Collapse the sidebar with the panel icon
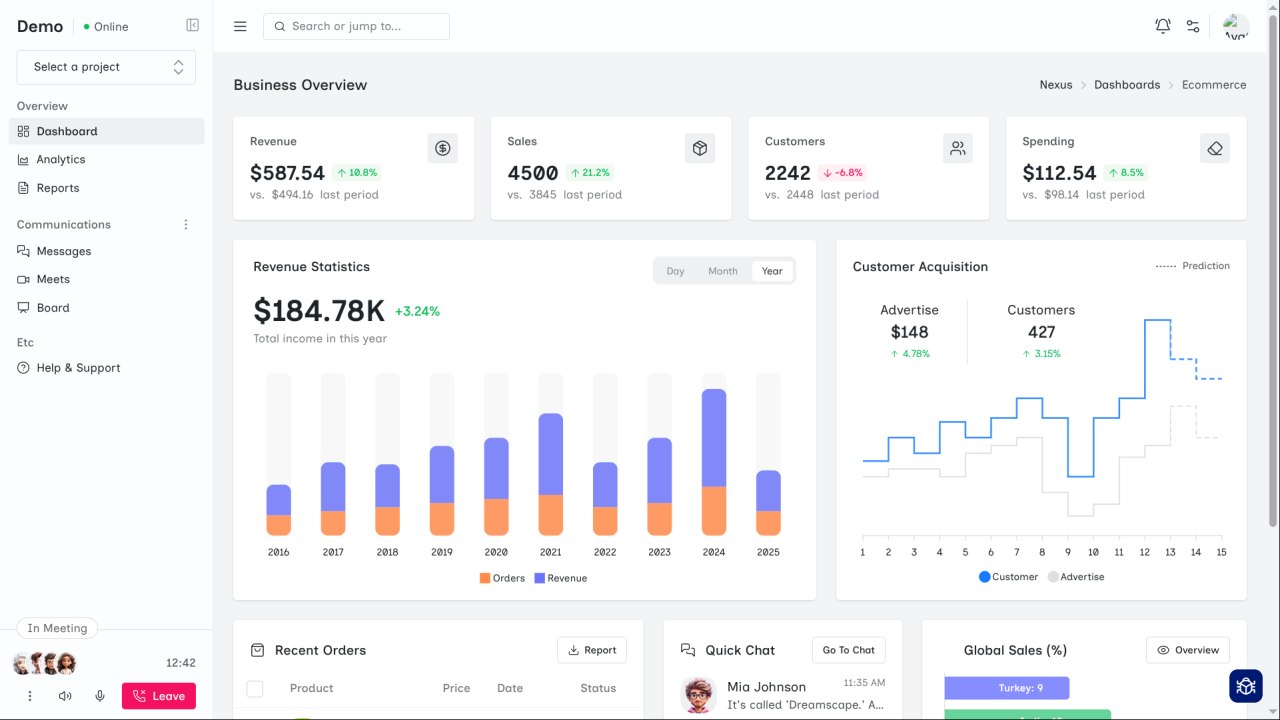The image size is (1280, 720). click(192, 25)
